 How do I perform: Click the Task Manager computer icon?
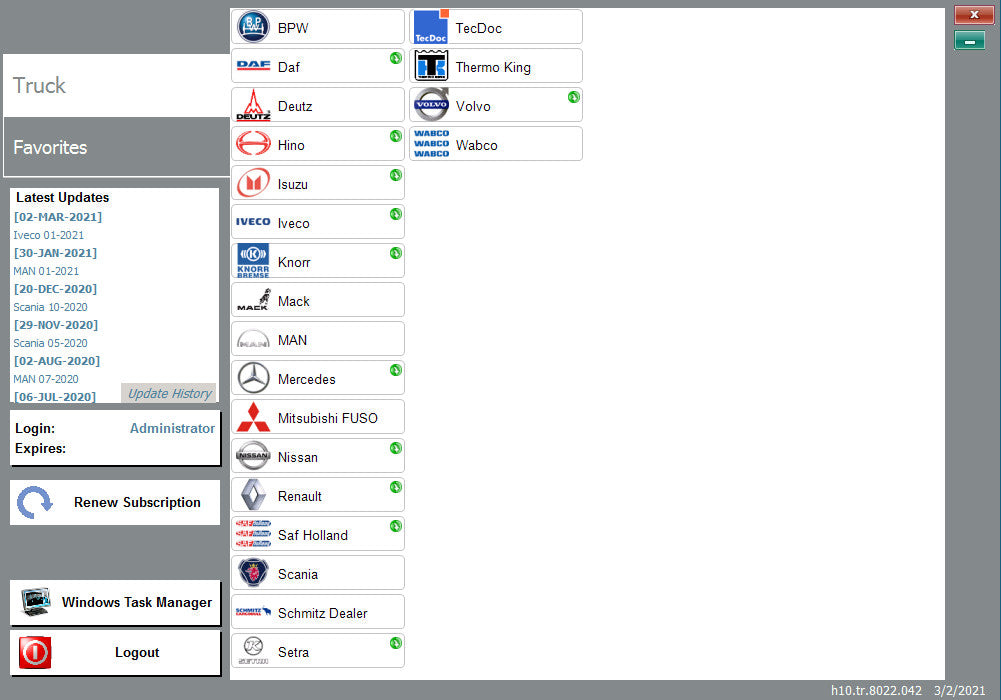pyautogui.click(x=36, y=602)
